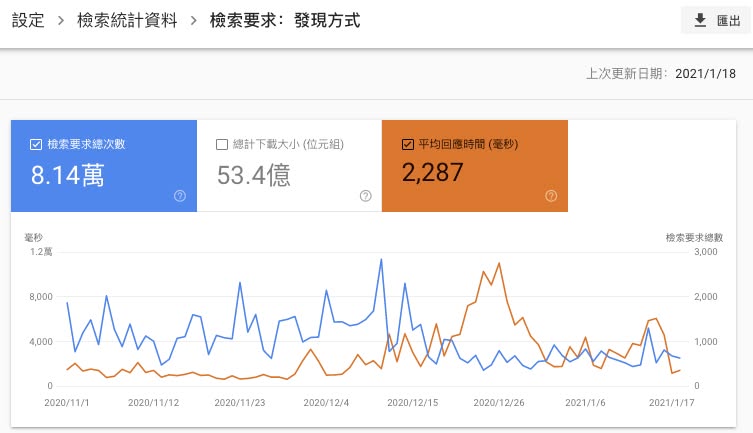Click 匯出 export label
This screenshot has height=433, width=753.
729,21
